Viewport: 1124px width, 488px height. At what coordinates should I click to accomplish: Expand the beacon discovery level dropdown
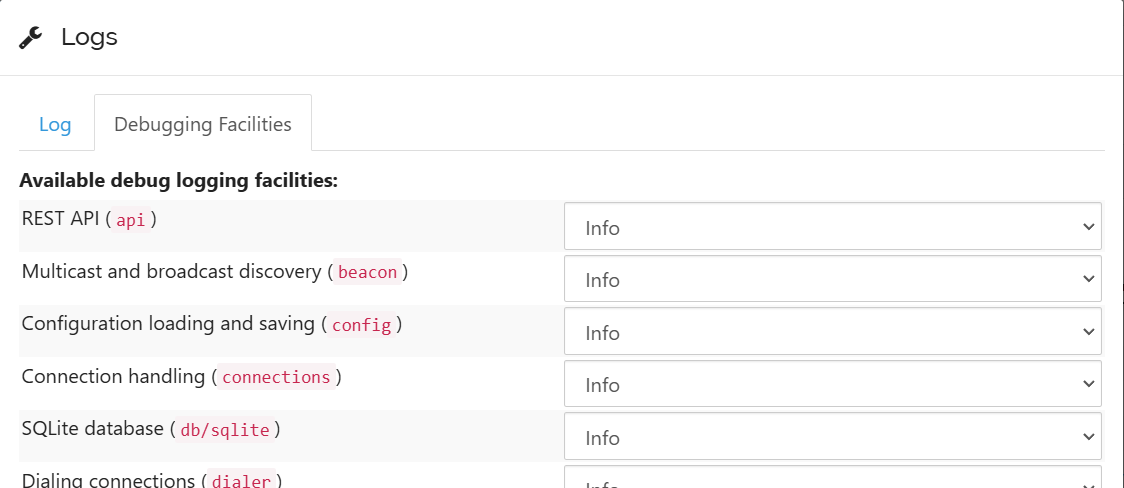point(832,279)
